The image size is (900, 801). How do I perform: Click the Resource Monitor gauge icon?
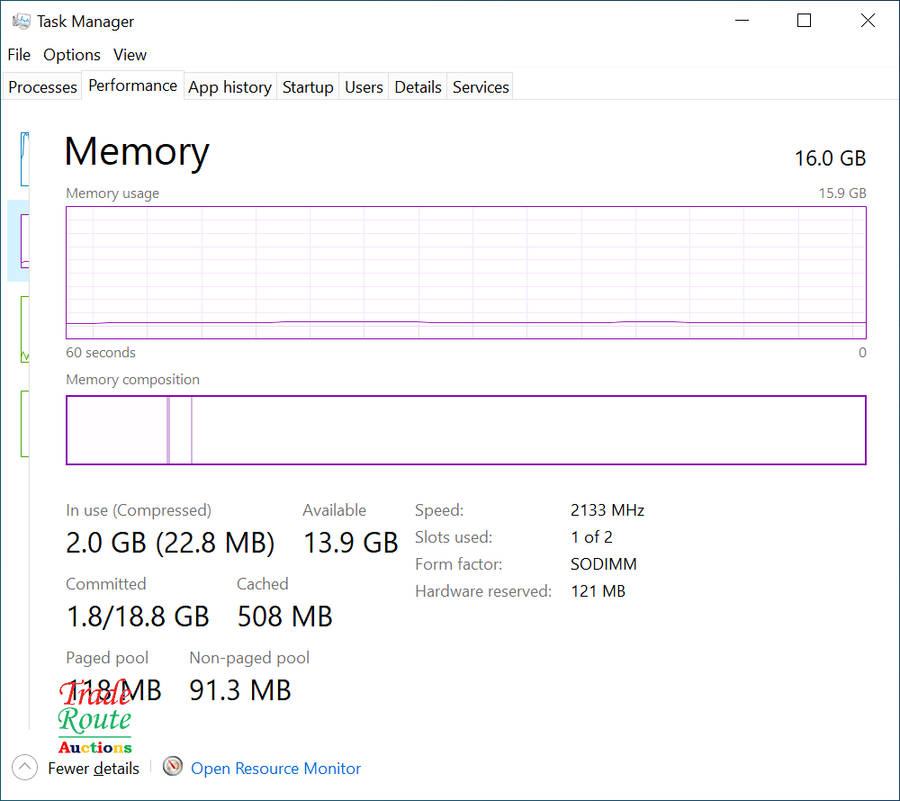coord(173,767)
